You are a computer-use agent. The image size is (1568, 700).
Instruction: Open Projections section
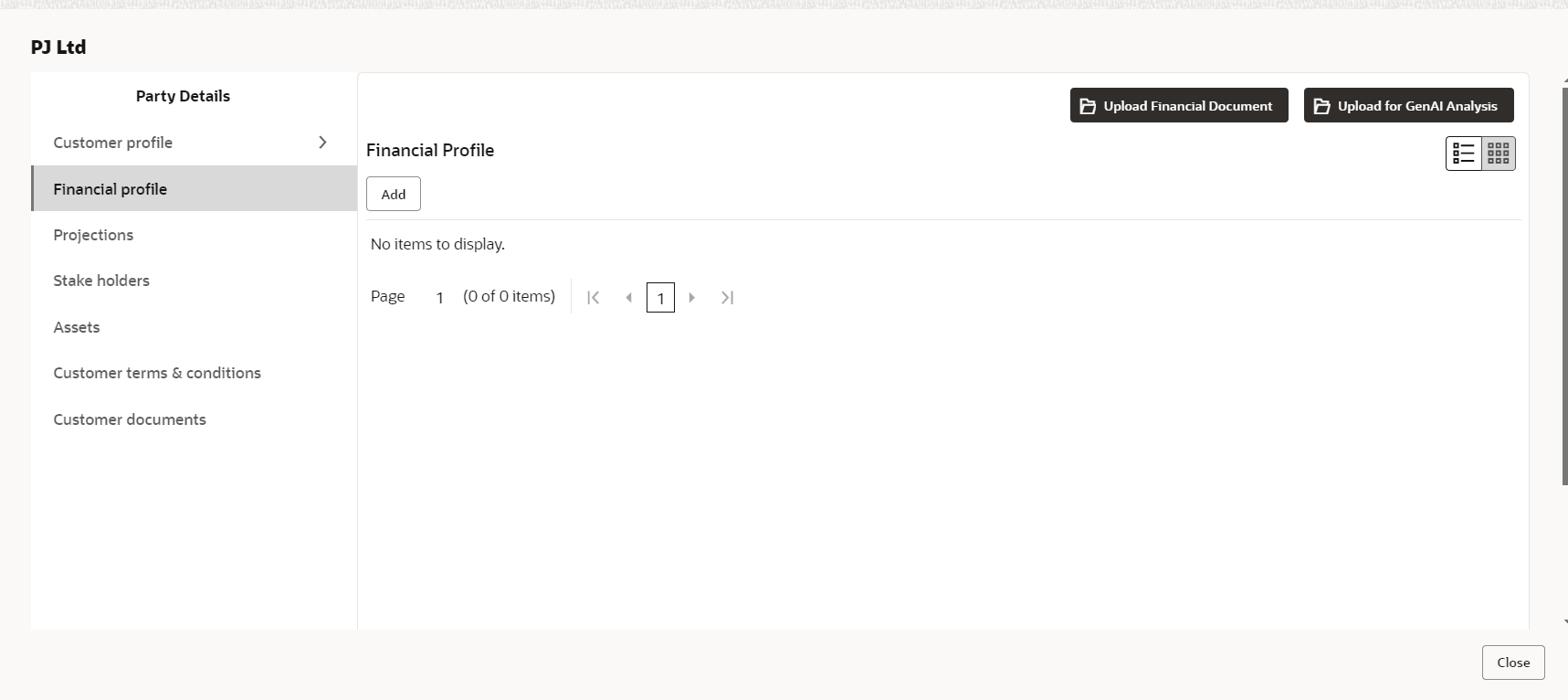tap(194, 235)
